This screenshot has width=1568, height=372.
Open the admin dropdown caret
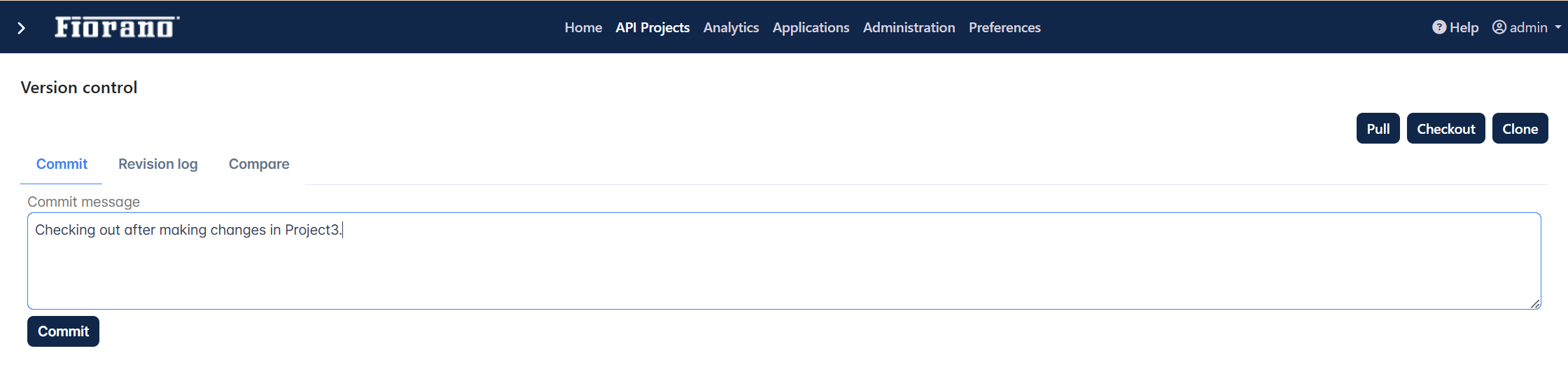[1557, 27]
